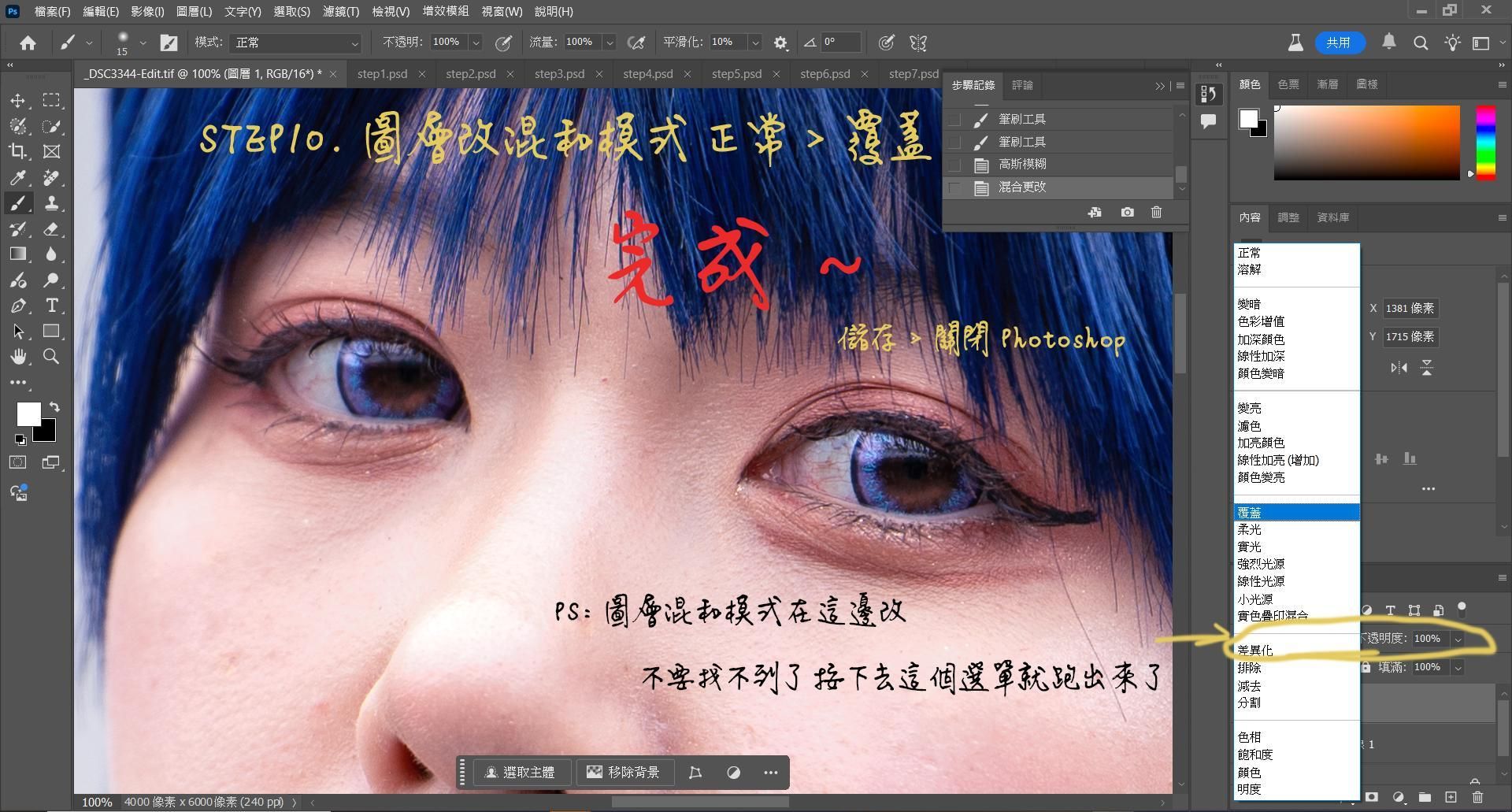Click the rainbow hue slider strip
Image resolution: width=1512 pixels, height=812 pixels.
tap(1485, 142)
